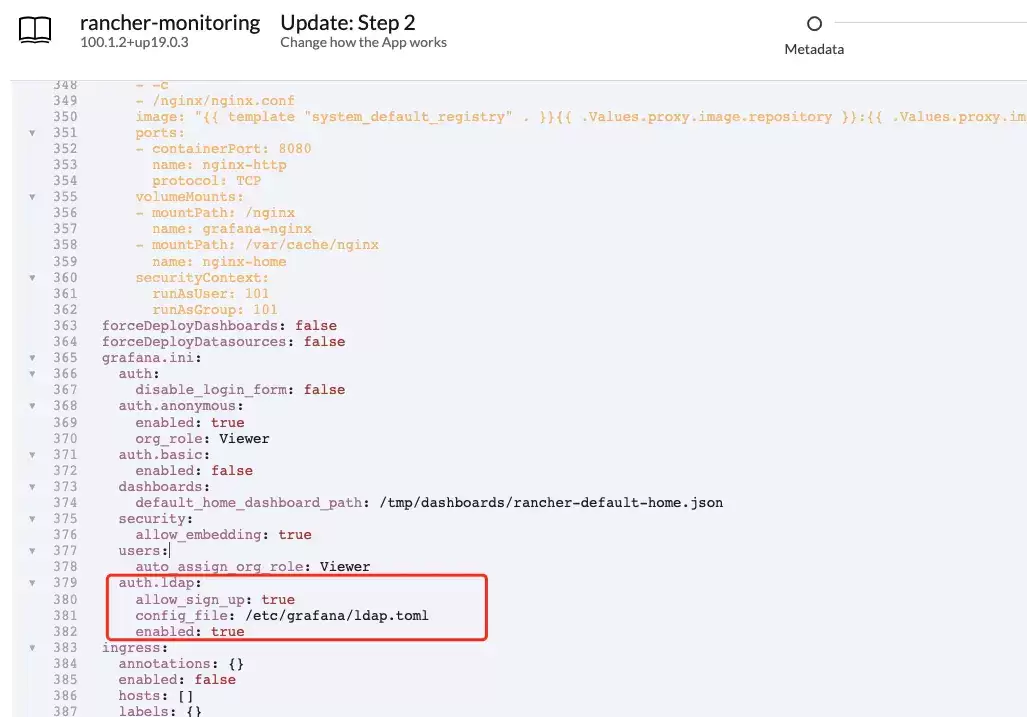Collapse the users block at line 377
Image resolution: width=1027 pixels, height=717 pixels.
[x=32, y=551]
